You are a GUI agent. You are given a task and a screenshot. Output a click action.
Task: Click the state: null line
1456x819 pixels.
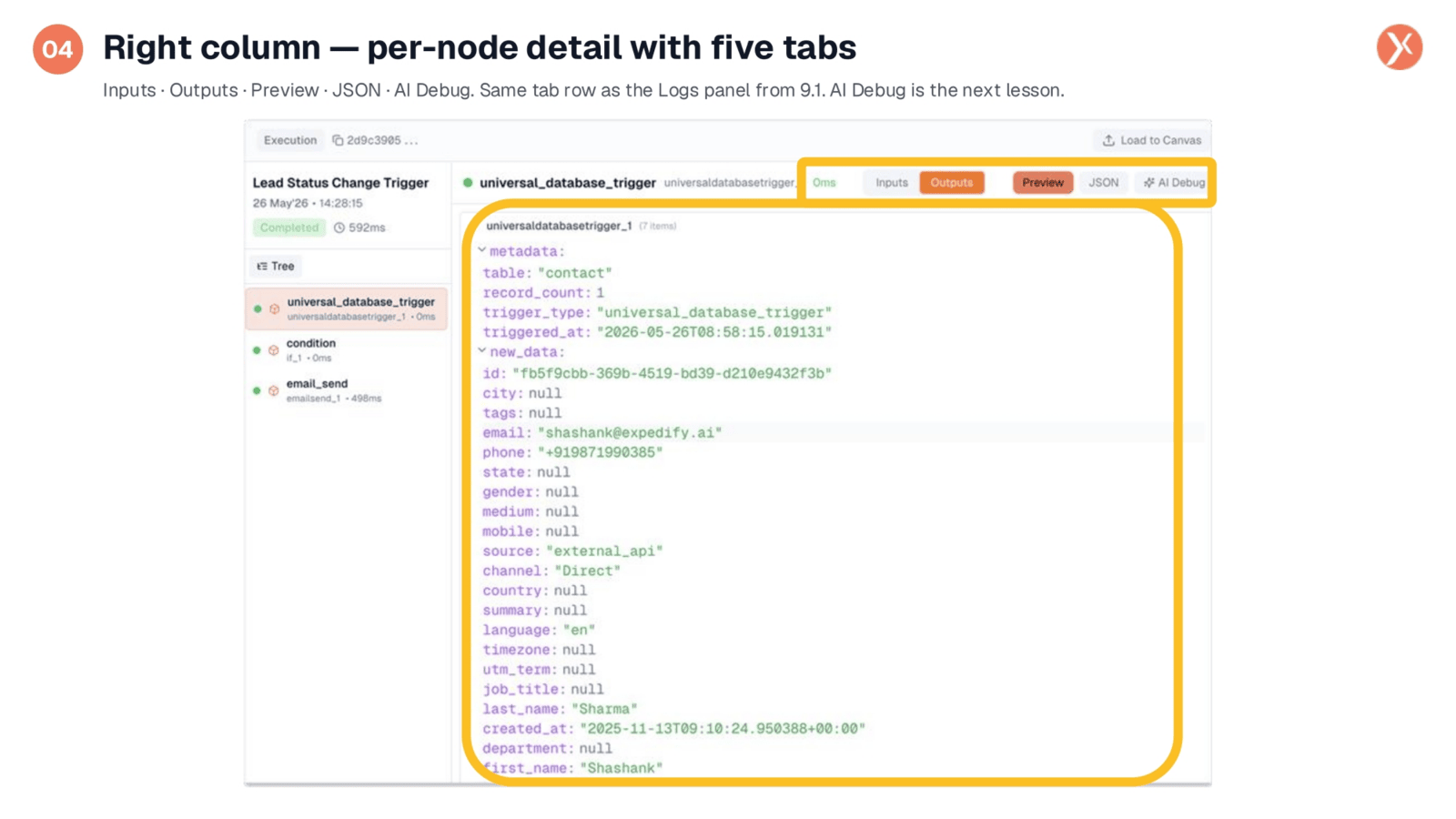(526, 472)
